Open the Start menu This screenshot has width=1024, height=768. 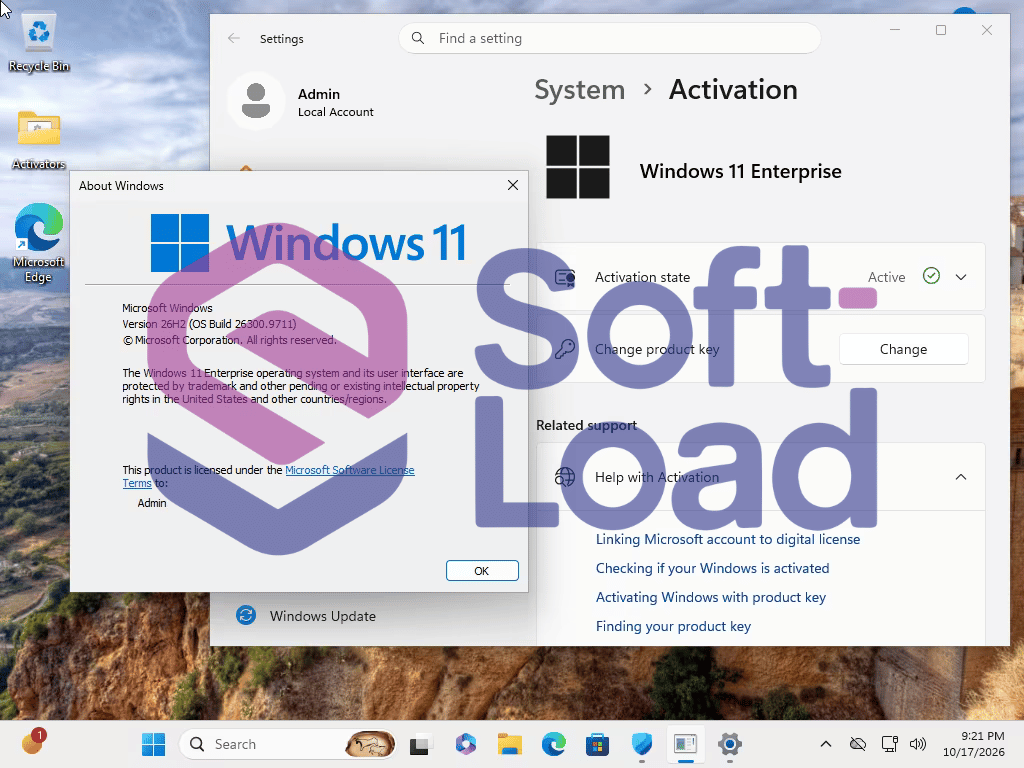pos(153,744)
